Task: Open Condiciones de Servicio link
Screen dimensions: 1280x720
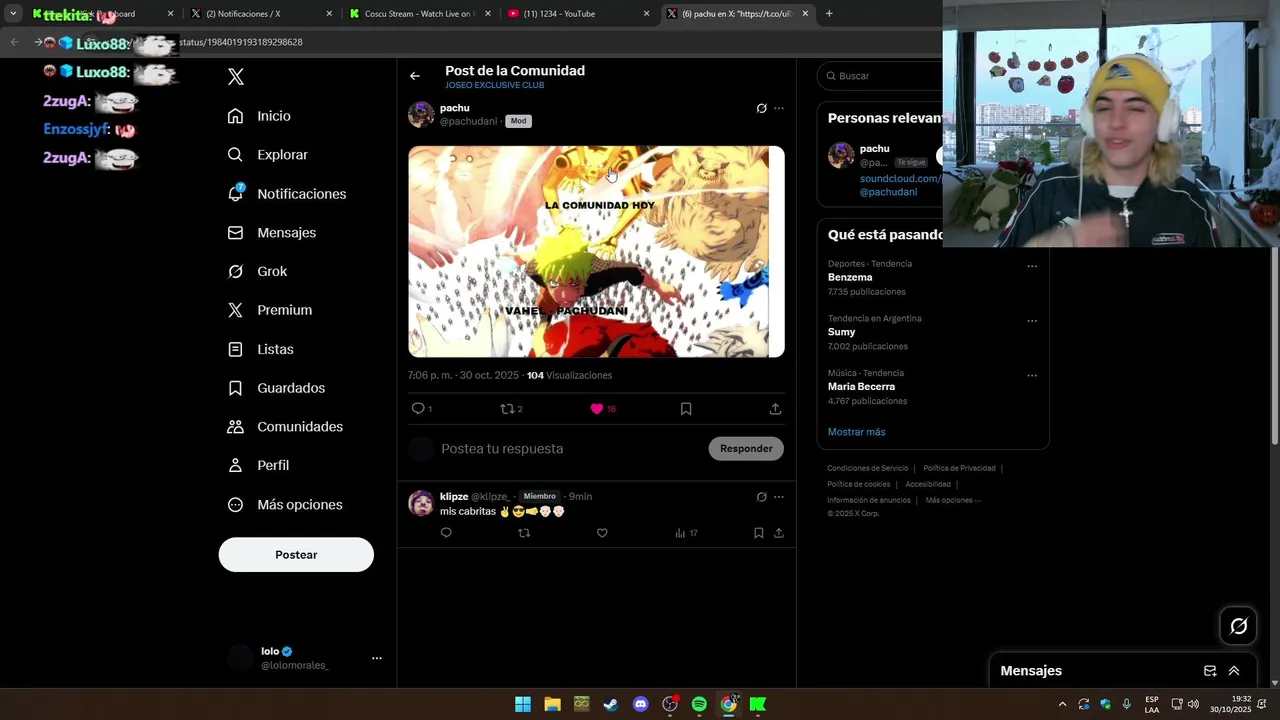Action: [x=867, y=468]
